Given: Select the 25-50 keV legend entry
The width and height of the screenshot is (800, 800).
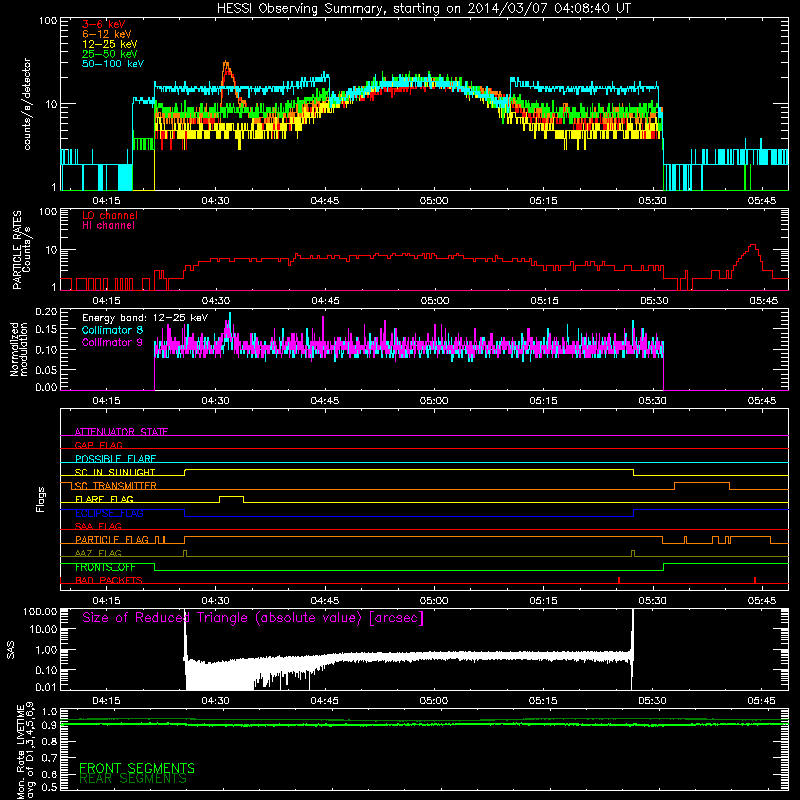Looking at the screenshot, I should tap(110, 54).
